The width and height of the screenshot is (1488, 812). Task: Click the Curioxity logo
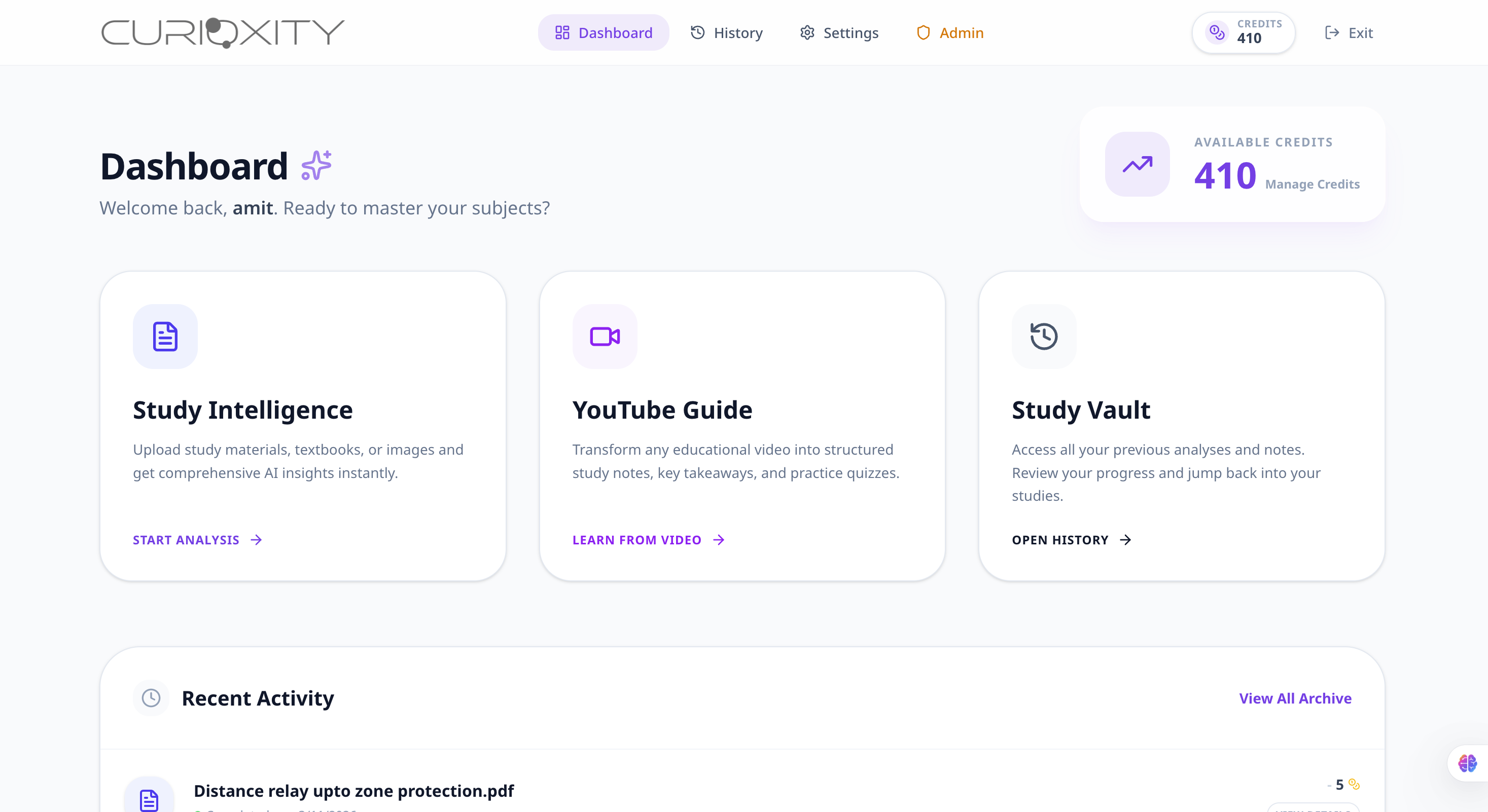(x=223, y=32)
